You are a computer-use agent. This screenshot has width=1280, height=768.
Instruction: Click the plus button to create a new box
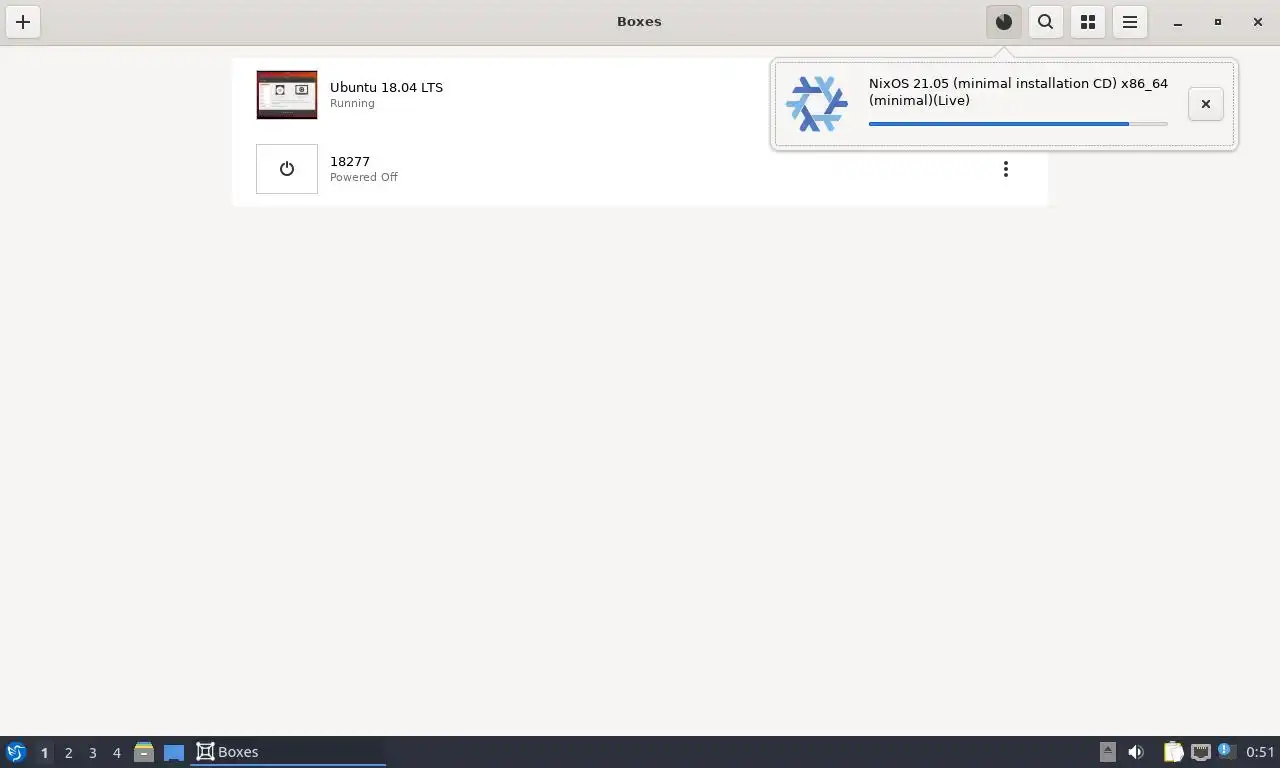(23, 22)
